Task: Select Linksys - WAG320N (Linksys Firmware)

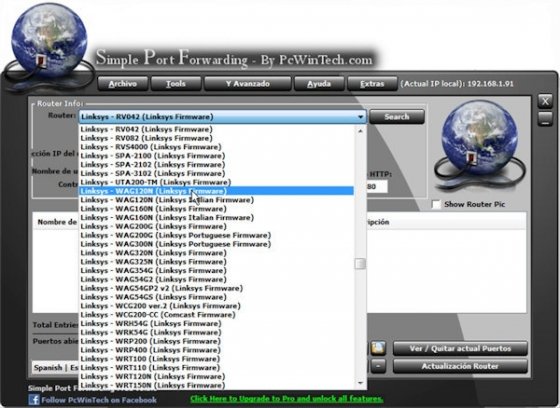Action: click(x=216, y=253)
